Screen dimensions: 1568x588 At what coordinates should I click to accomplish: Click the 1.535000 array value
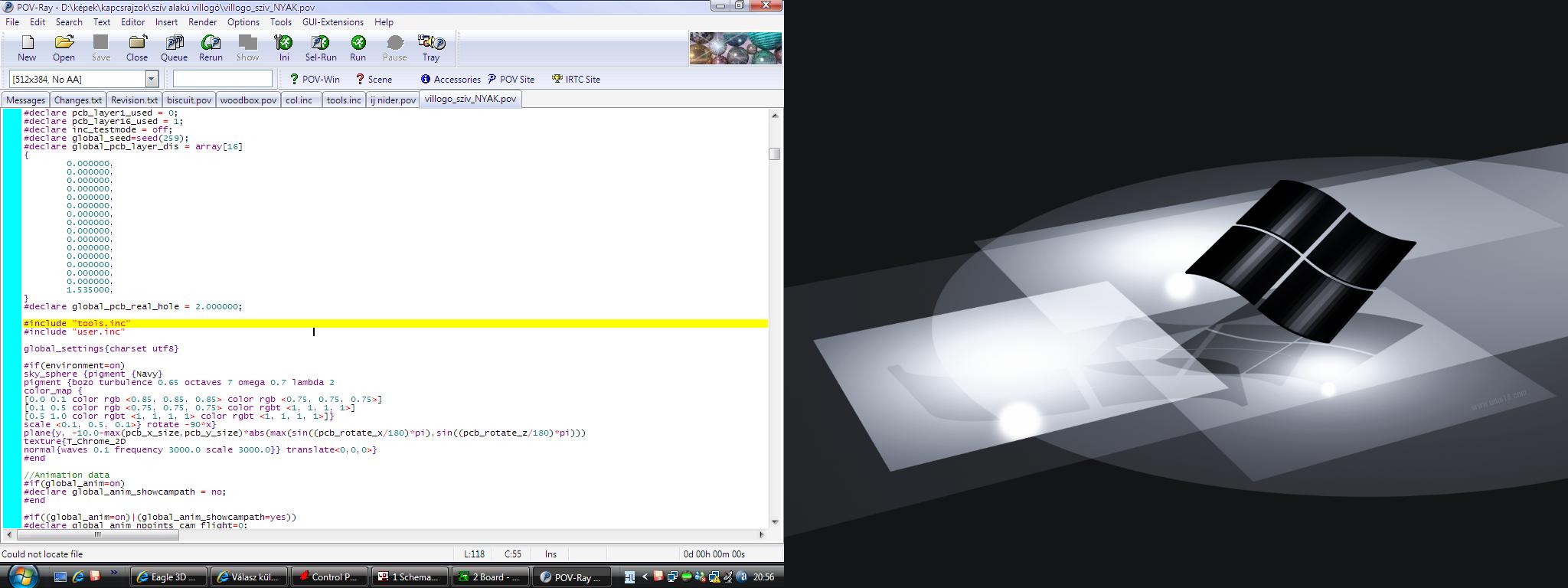point(89,290)
